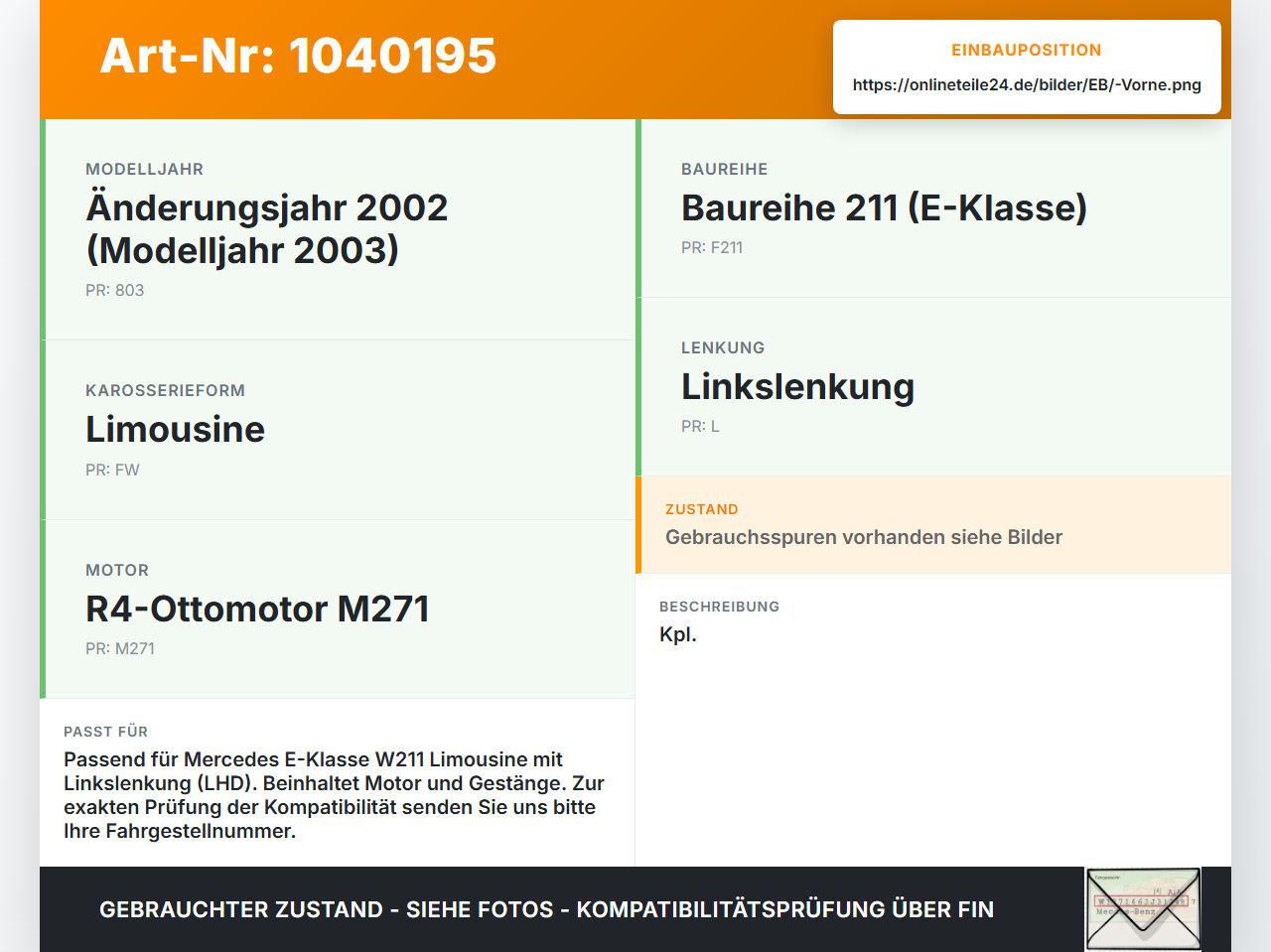1271x952 pixels.
Task: Click the KAROSSERIEFORM label
Action: click(x=165, y=390)
